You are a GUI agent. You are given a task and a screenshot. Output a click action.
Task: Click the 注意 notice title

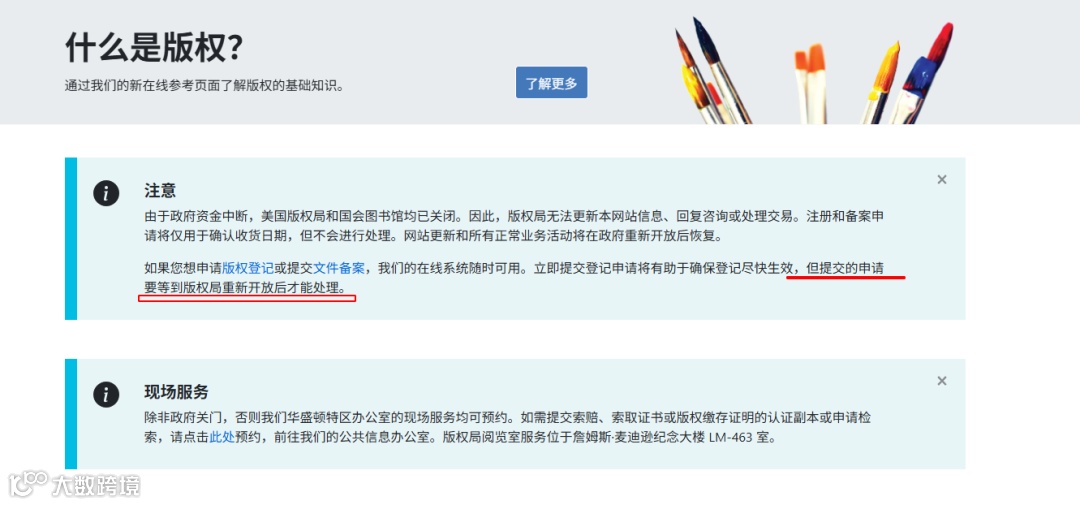coord(160,191)
